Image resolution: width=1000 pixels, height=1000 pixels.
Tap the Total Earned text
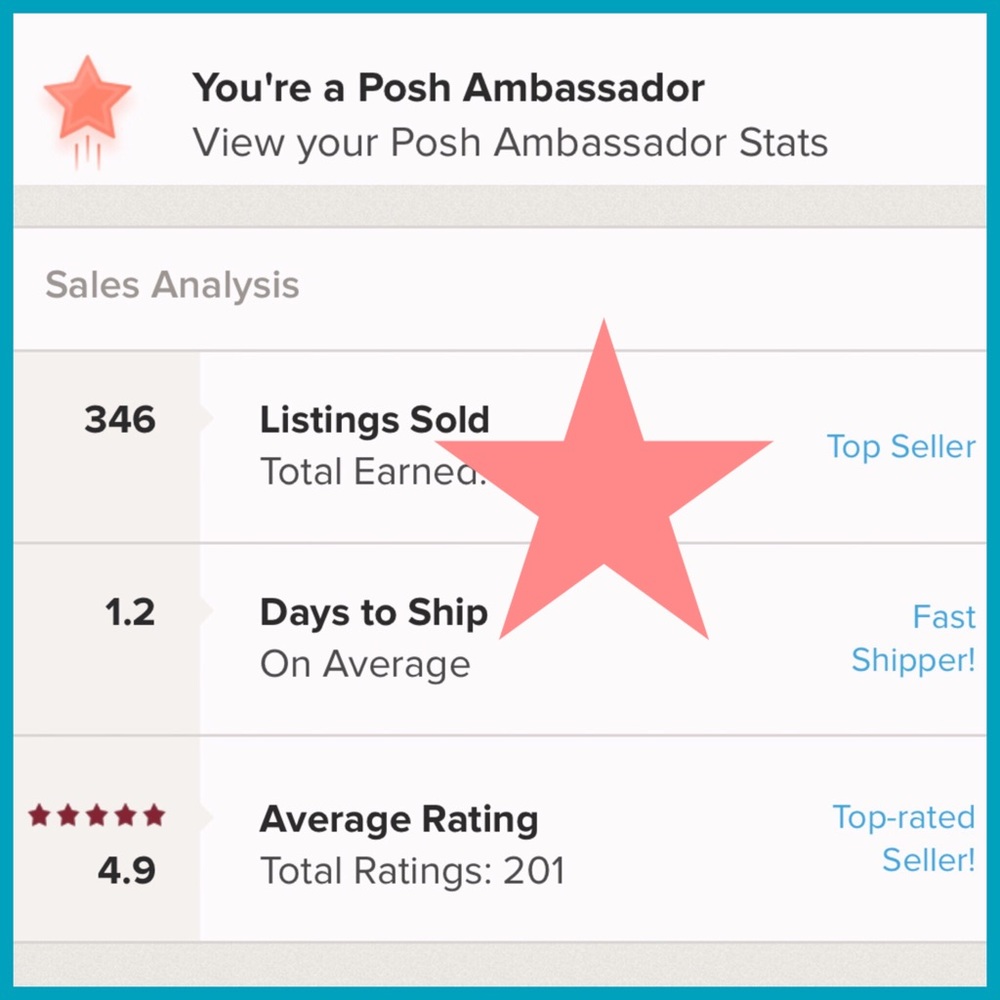(x=370, y=471)
